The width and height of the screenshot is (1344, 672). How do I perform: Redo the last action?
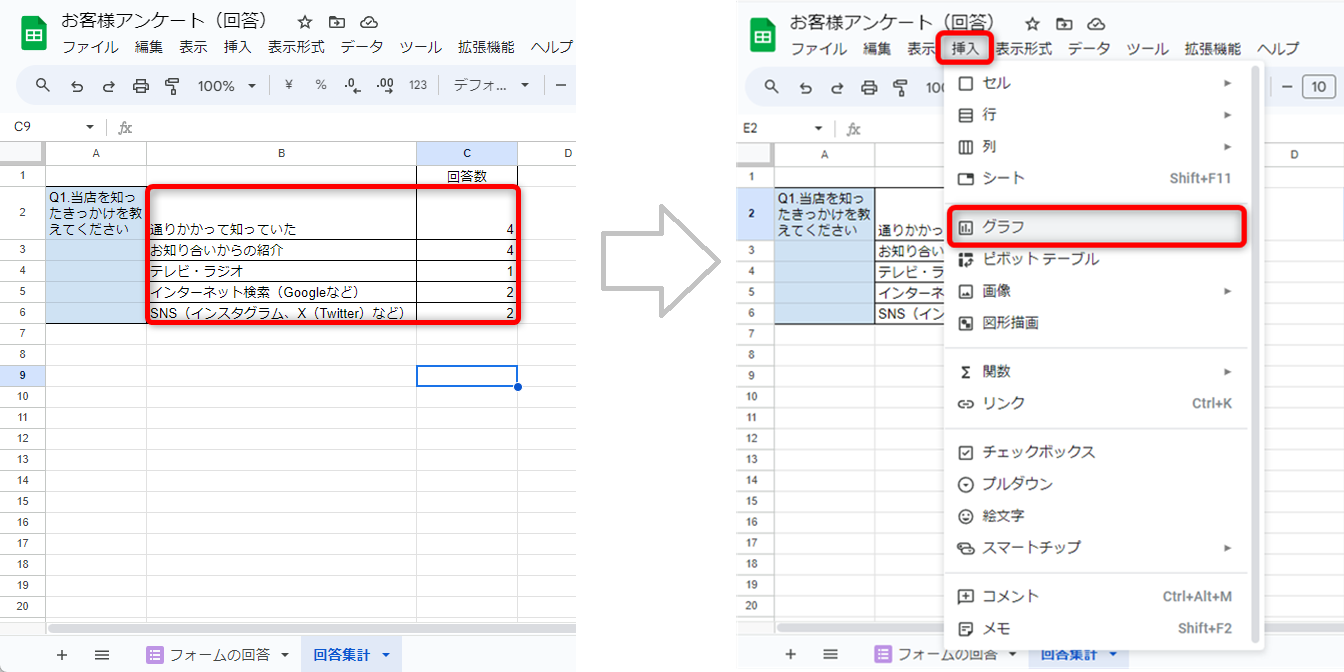pos(110,86)
